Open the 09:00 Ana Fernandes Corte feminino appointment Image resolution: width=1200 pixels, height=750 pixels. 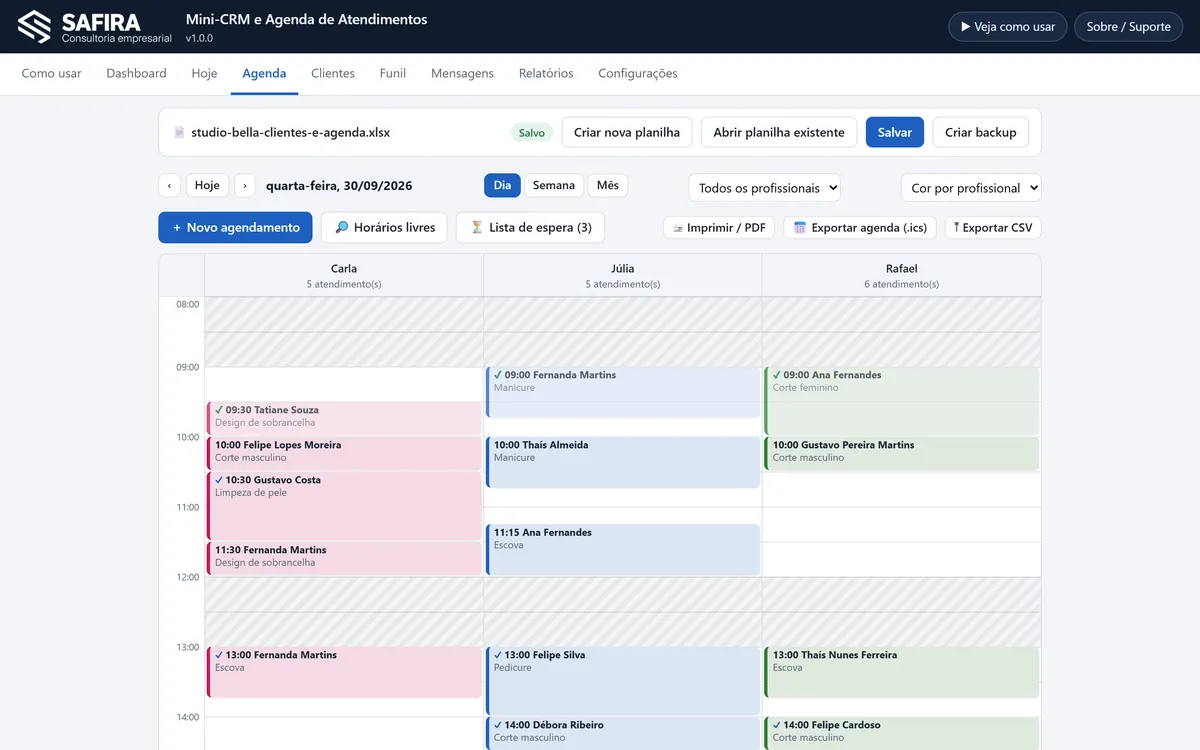point(902,401)
